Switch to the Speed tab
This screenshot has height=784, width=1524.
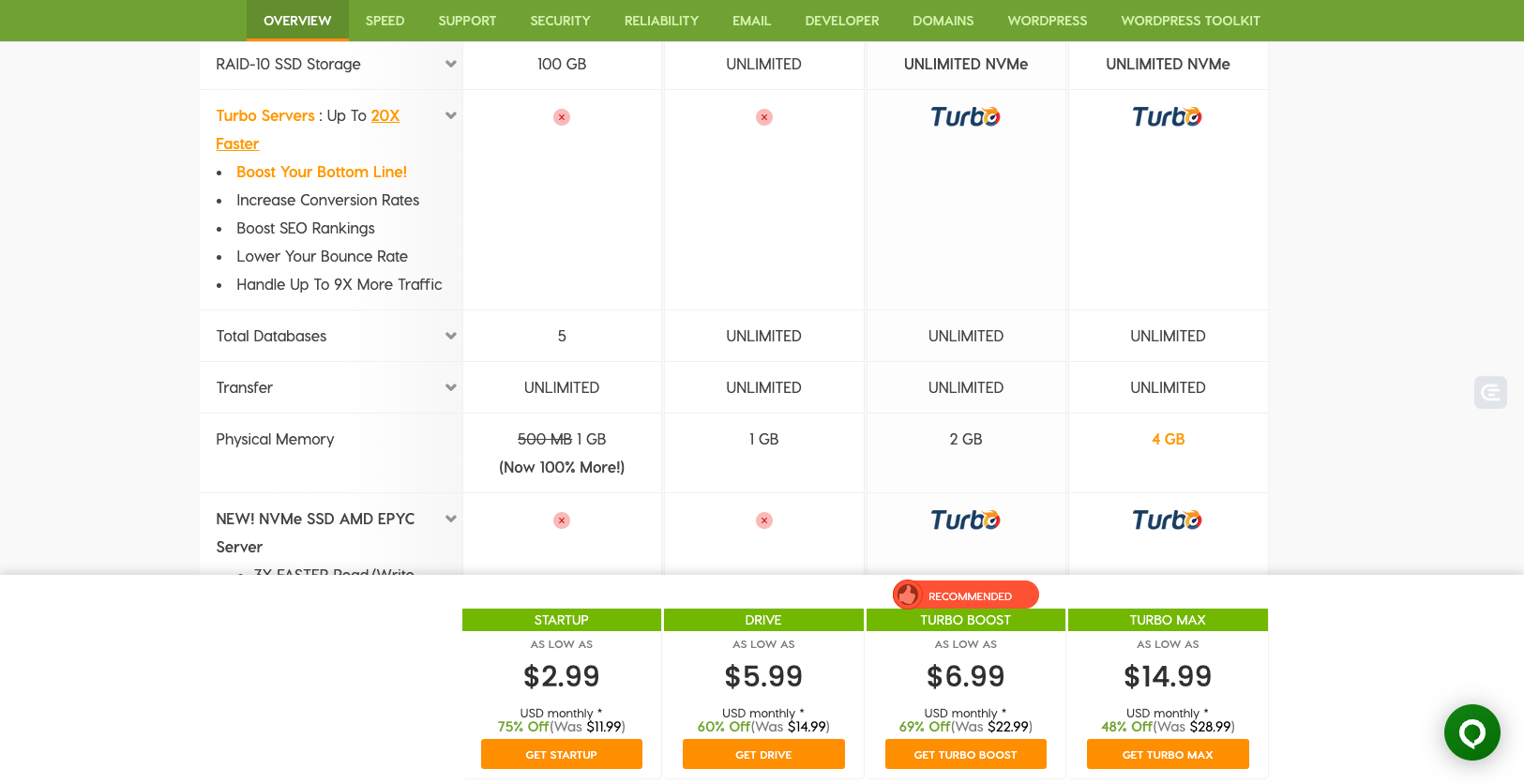[x=385, y=21]
